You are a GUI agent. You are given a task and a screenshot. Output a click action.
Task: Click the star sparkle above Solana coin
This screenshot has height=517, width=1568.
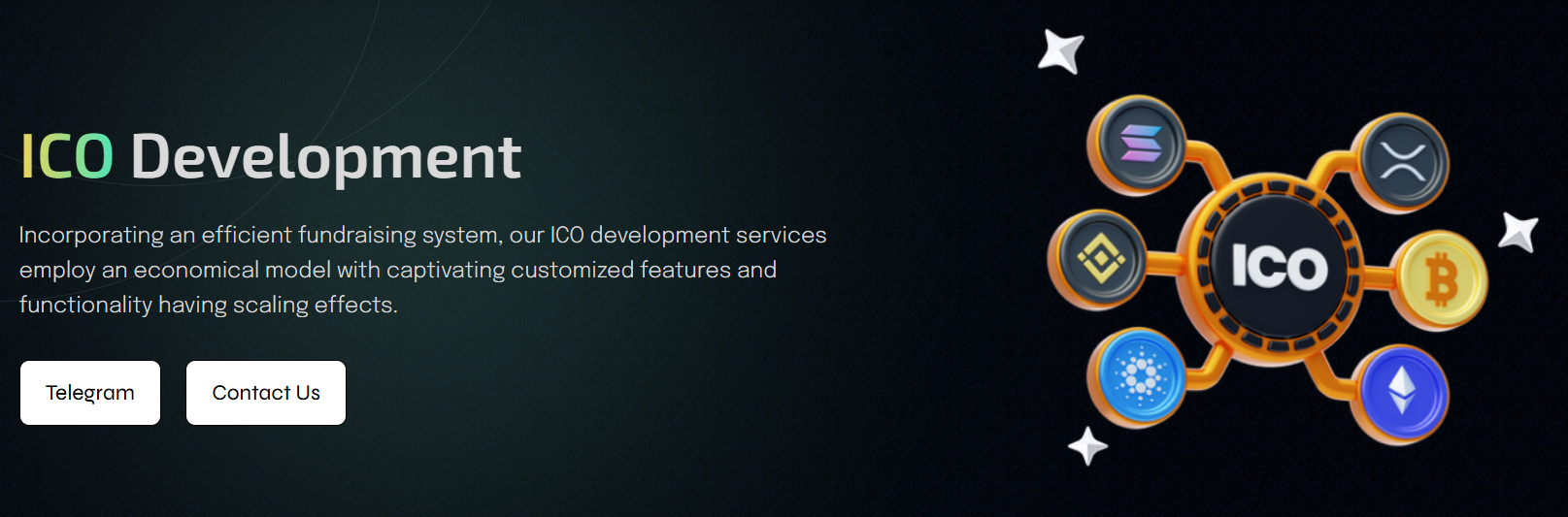tap(1060, 50)
